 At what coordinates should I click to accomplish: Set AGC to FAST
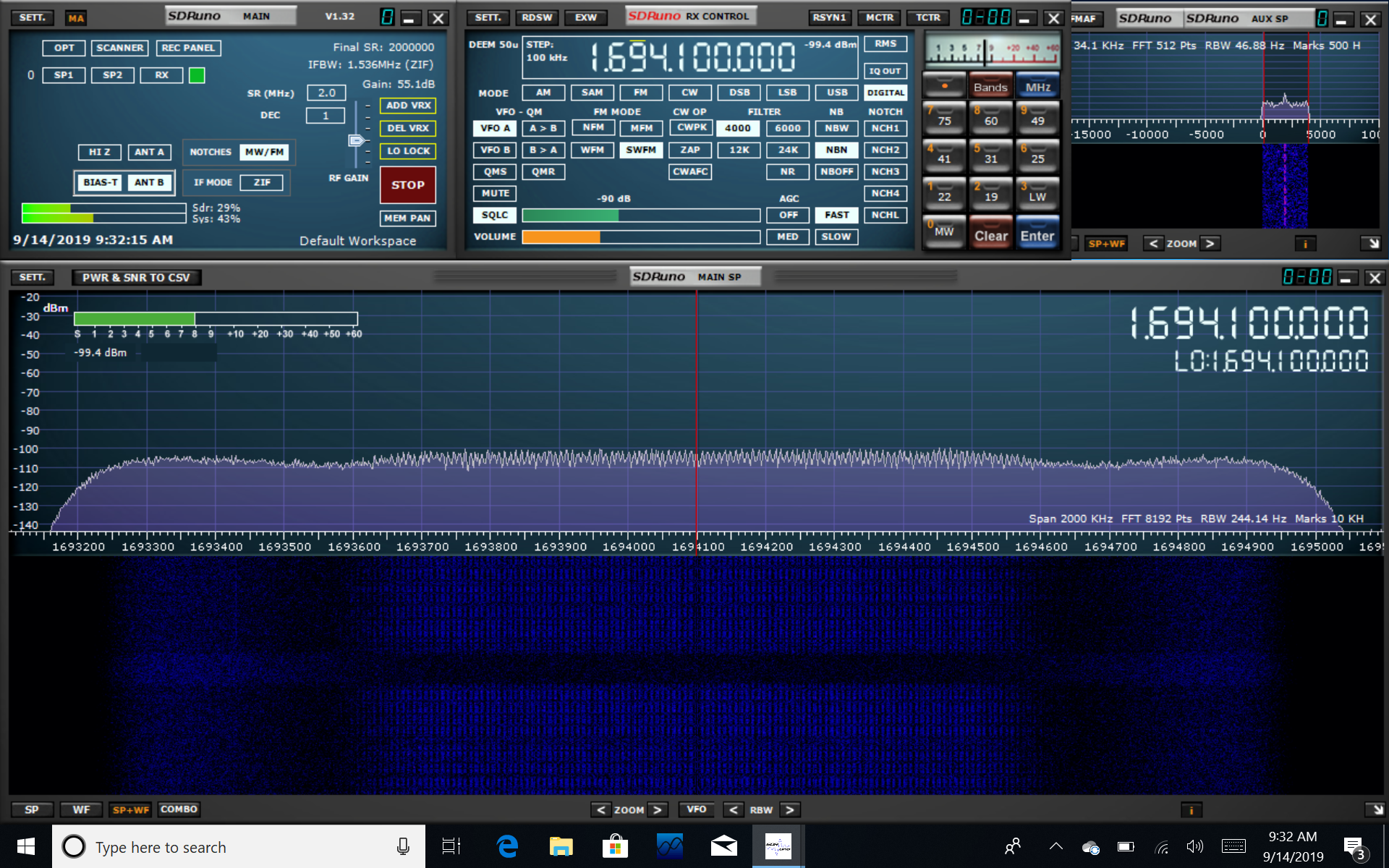(x=836, y=215)
